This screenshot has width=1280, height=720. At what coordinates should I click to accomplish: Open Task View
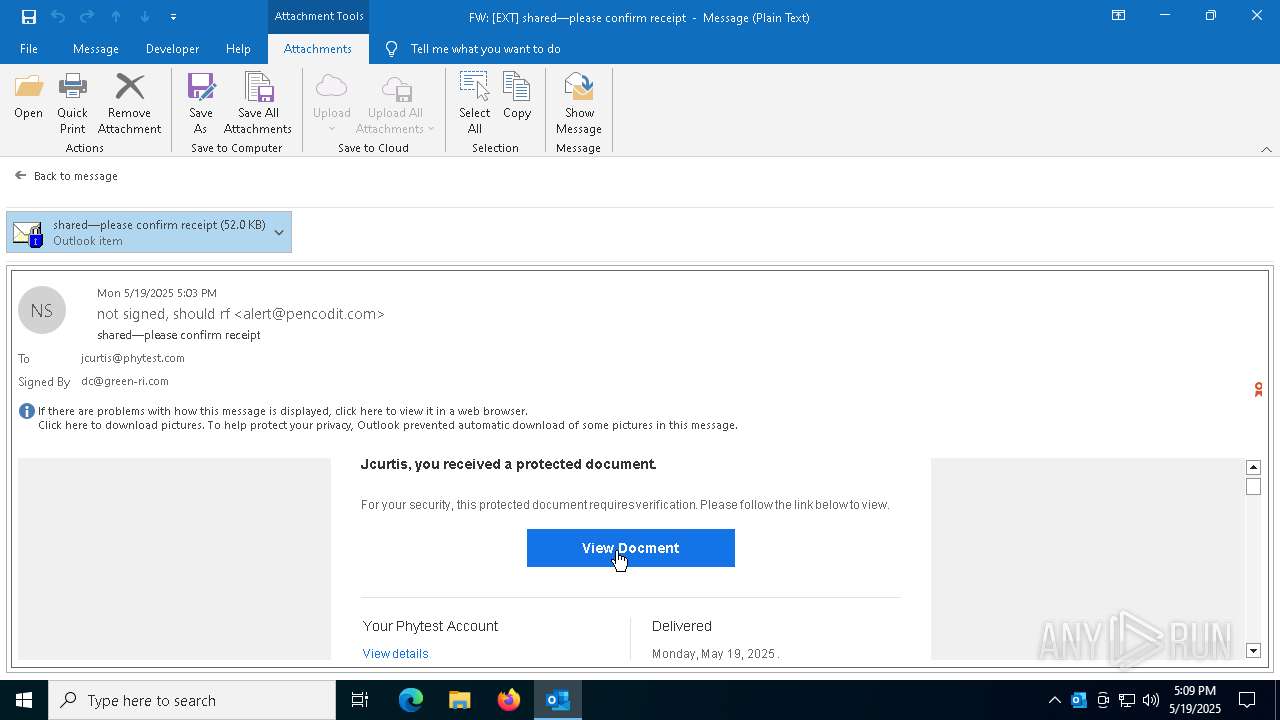point(360,700)
